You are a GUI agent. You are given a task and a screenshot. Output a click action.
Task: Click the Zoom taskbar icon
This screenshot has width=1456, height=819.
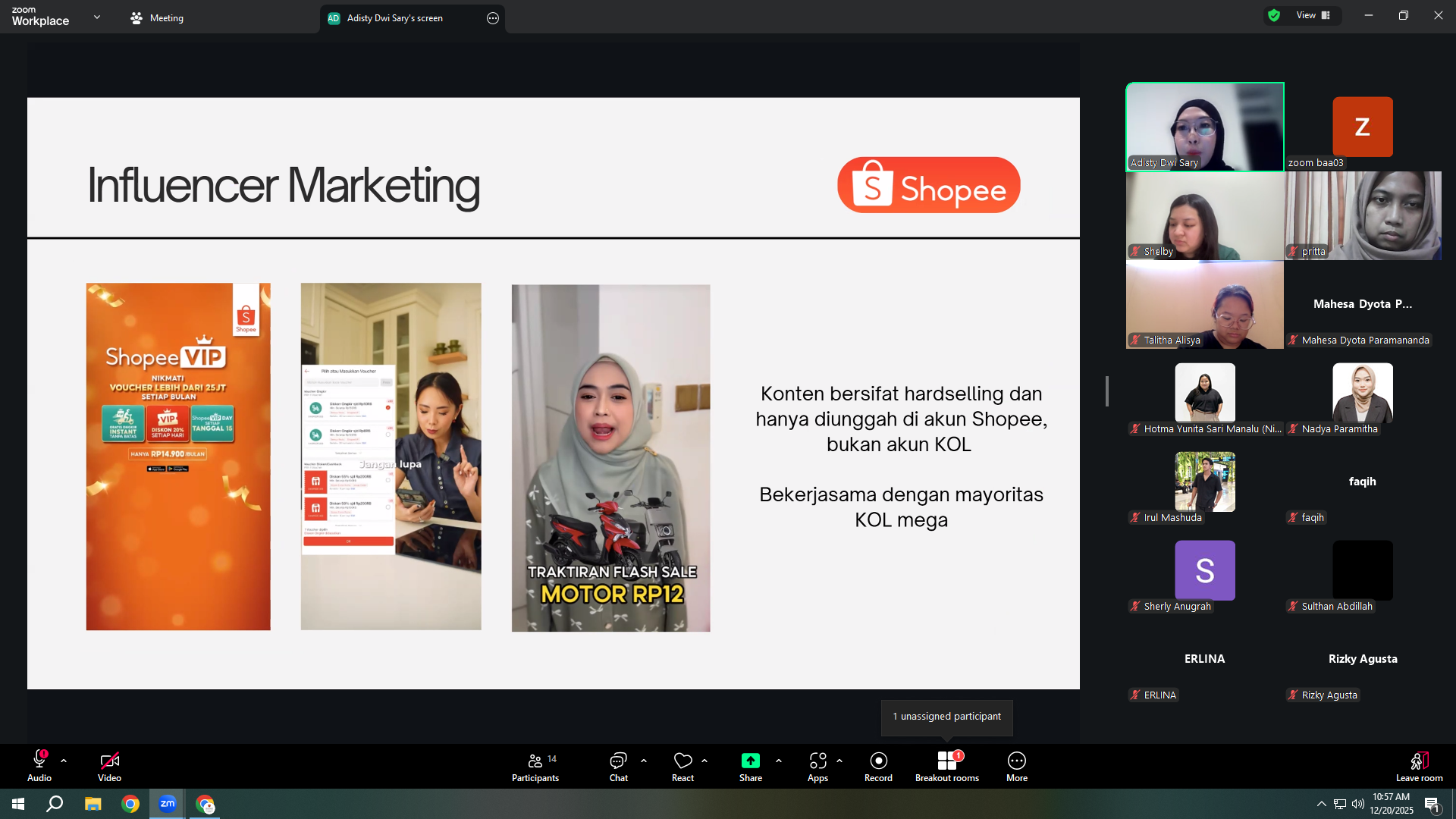[x=168, y=804]
